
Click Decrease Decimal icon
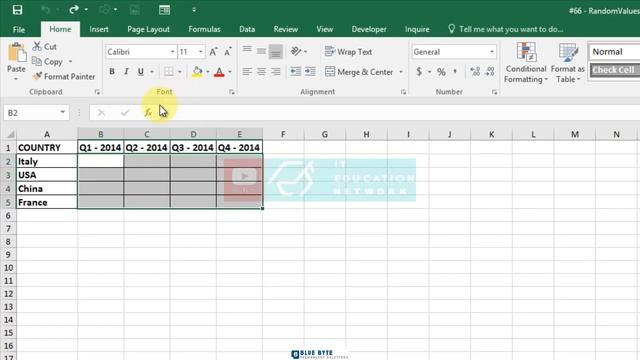pyautogui.click(x=490, y=72)
